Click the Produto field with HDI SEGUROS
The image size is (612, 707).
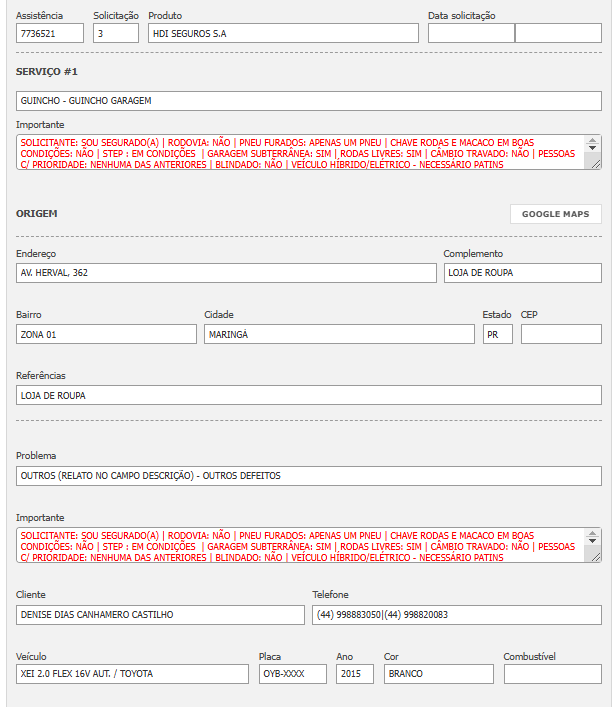click(x=283, y=33)
